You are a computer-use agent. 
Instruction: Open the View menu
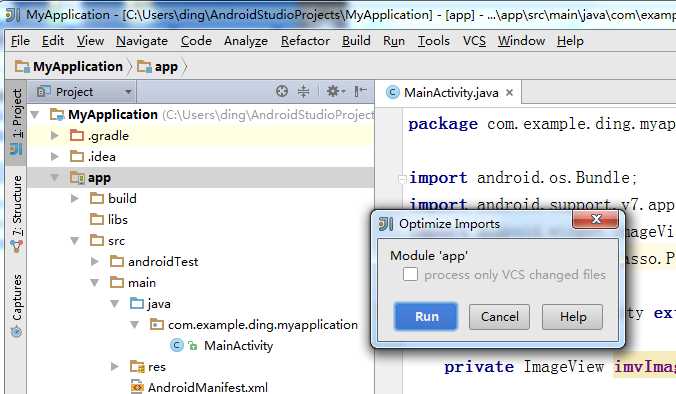point(90,41)
